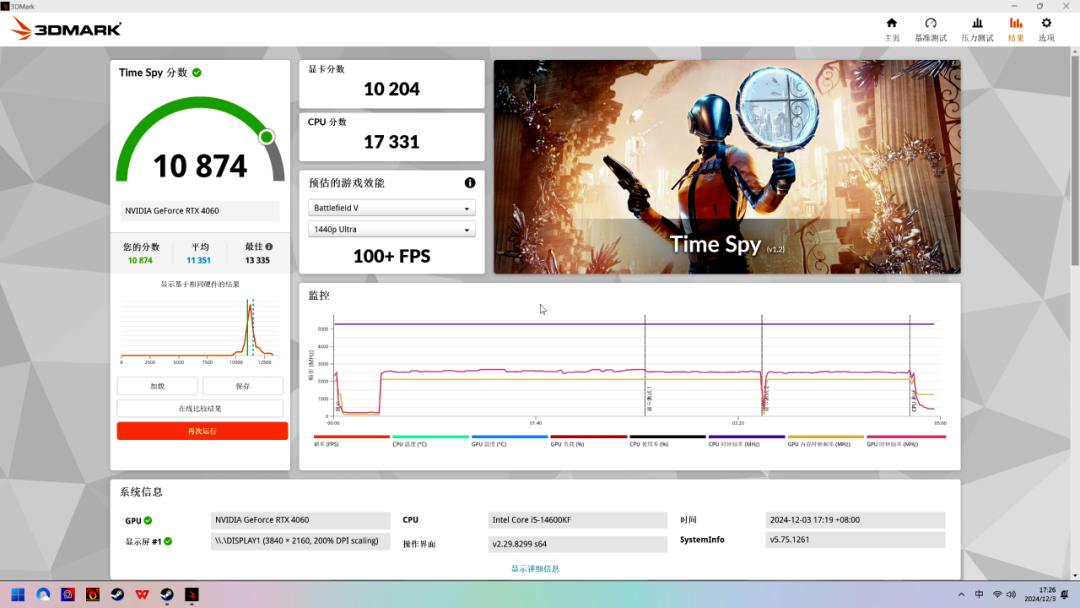Click the 2024-12-03 17:19 time field
This screenshot has width=1080, height=608.
click(x=855, y=520)
